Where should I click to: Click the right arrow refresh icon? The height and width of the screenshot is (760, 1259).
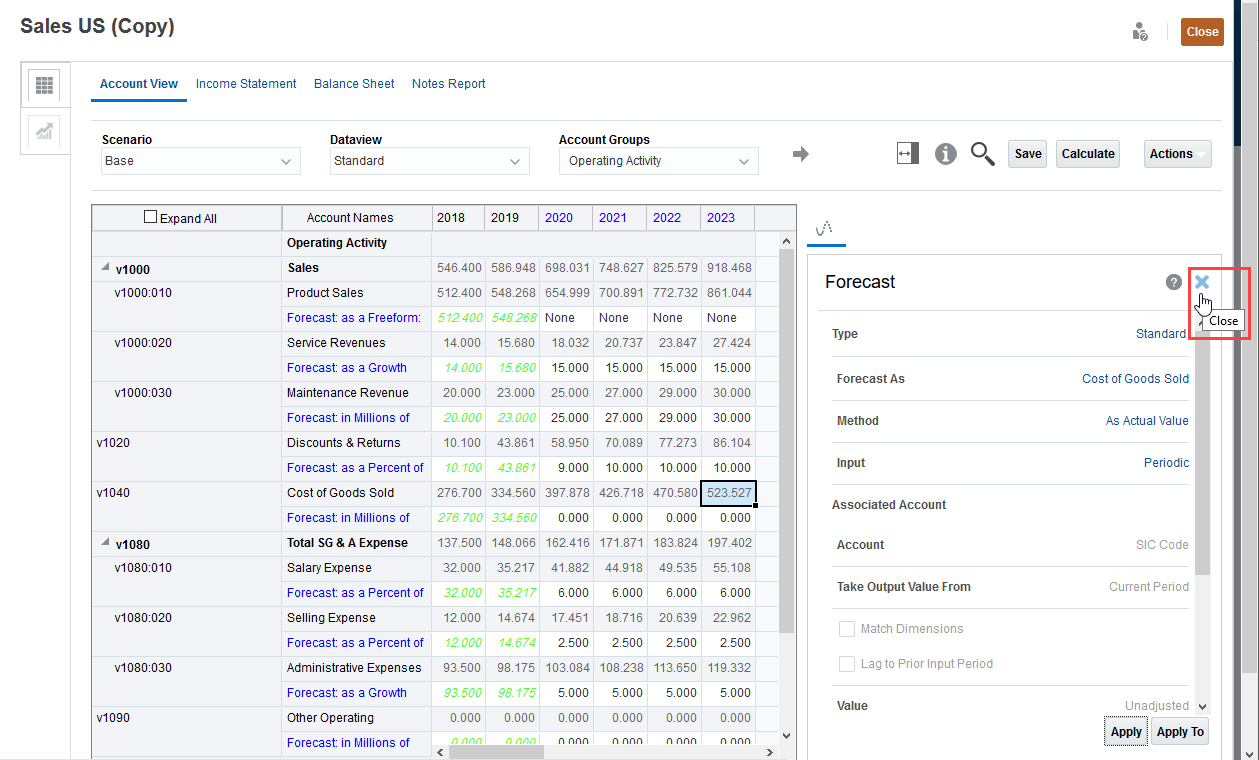[x=800, y=154]
